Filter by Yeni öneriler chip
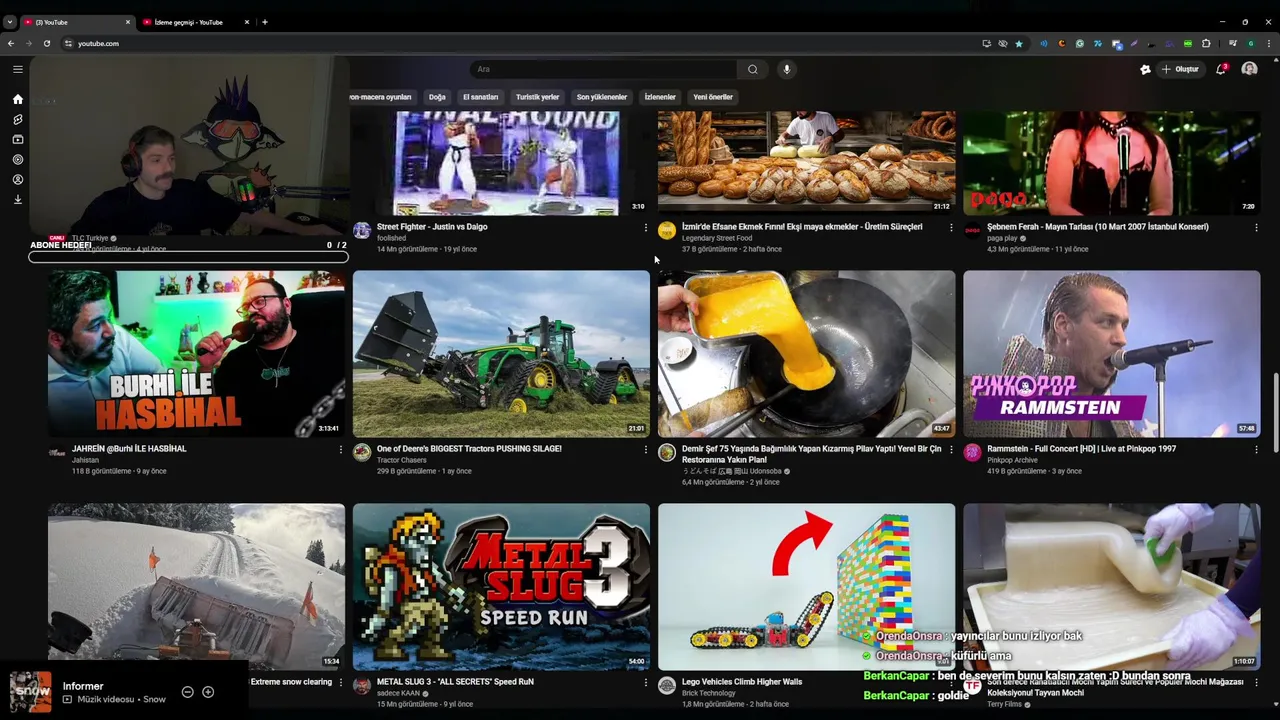The image size is (1280, 720). 713,97
